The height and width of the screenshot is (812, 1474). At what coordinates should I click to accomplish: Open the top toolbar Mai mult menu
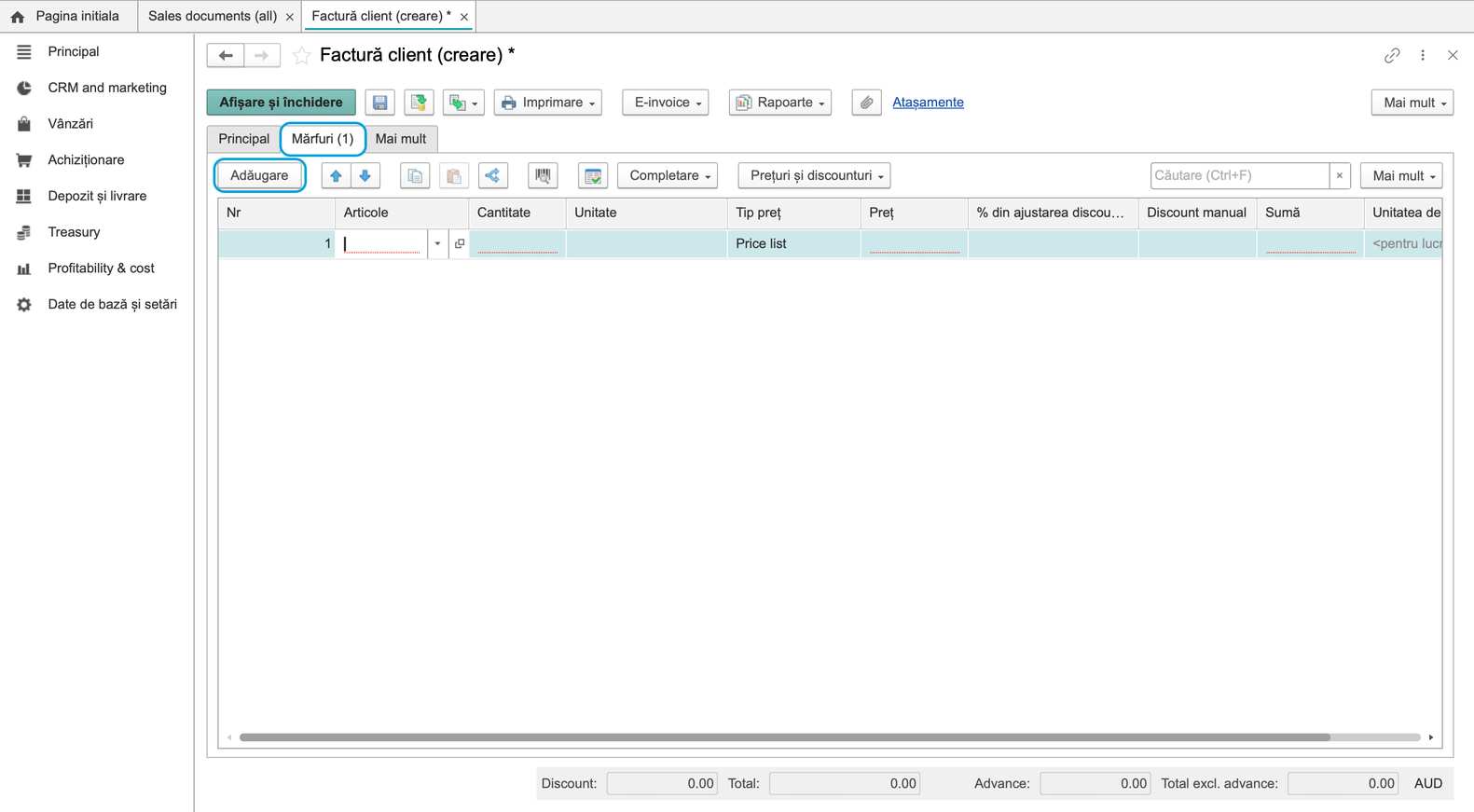point(1412,103)
